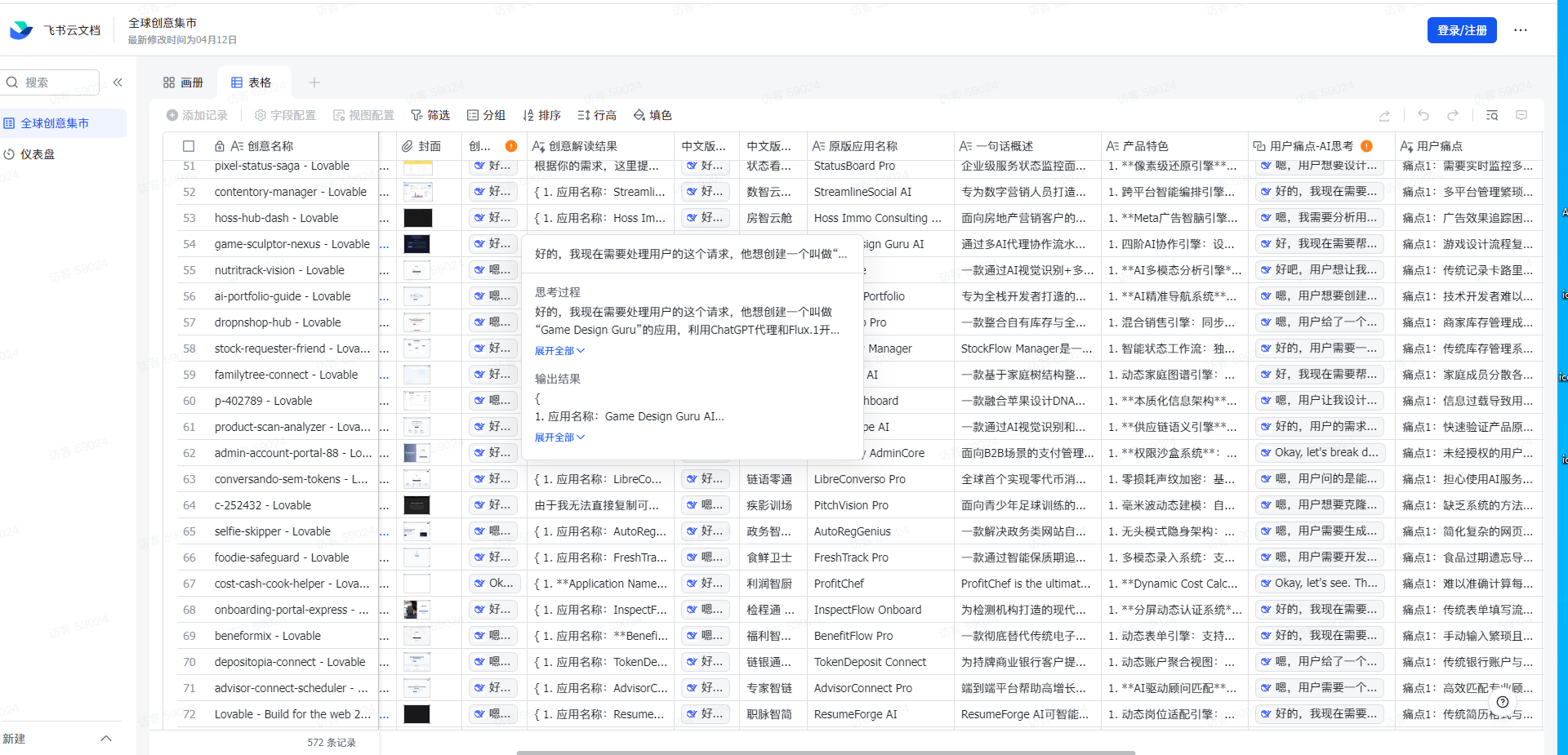Open the 分组 grouping tool
The height and width of the screenshot is (755, 1568).
(x=487, y=115)
